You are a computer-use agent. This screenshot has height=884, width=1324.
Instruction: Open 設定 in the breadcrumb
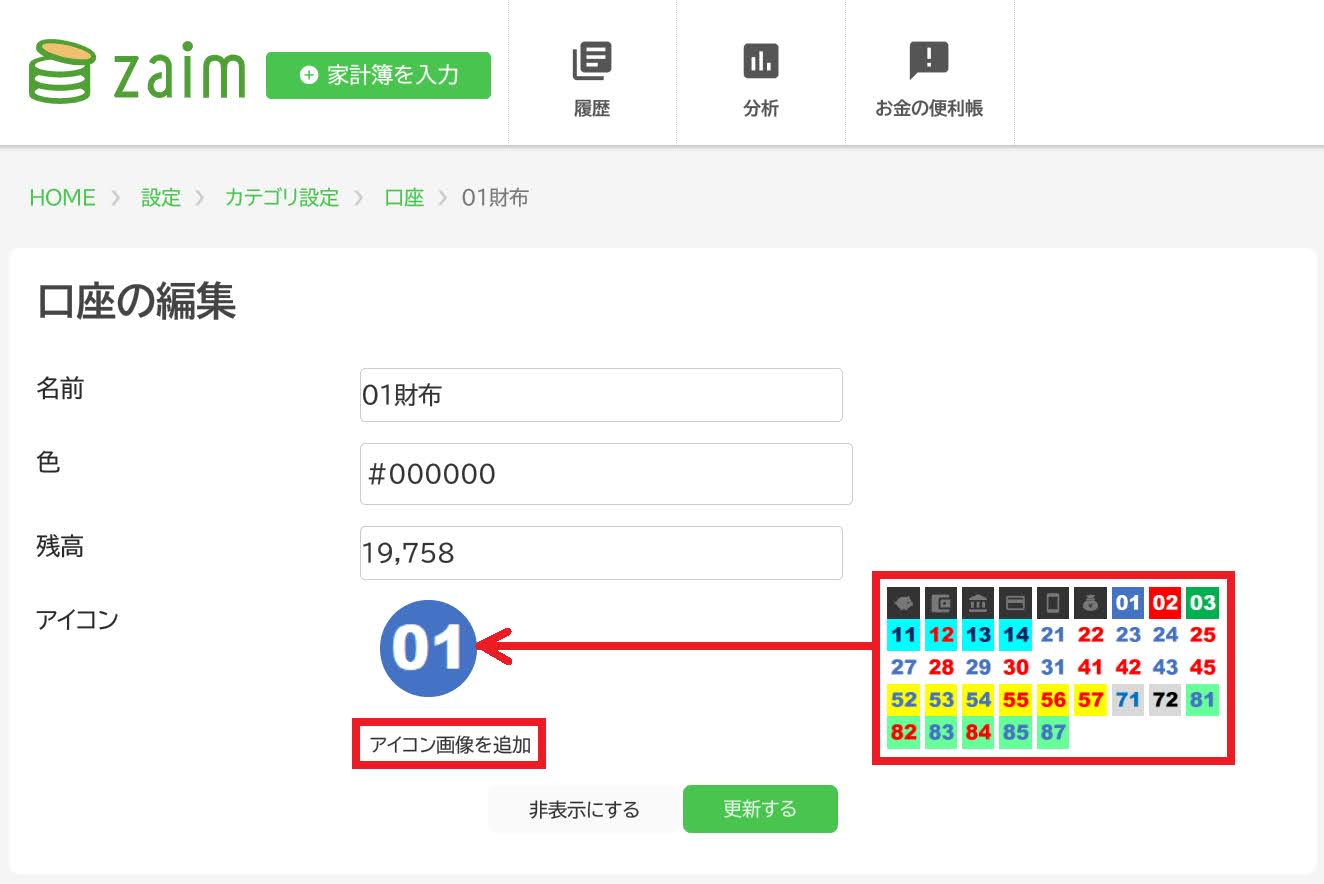pyautogui.click(x=161, y=197)
